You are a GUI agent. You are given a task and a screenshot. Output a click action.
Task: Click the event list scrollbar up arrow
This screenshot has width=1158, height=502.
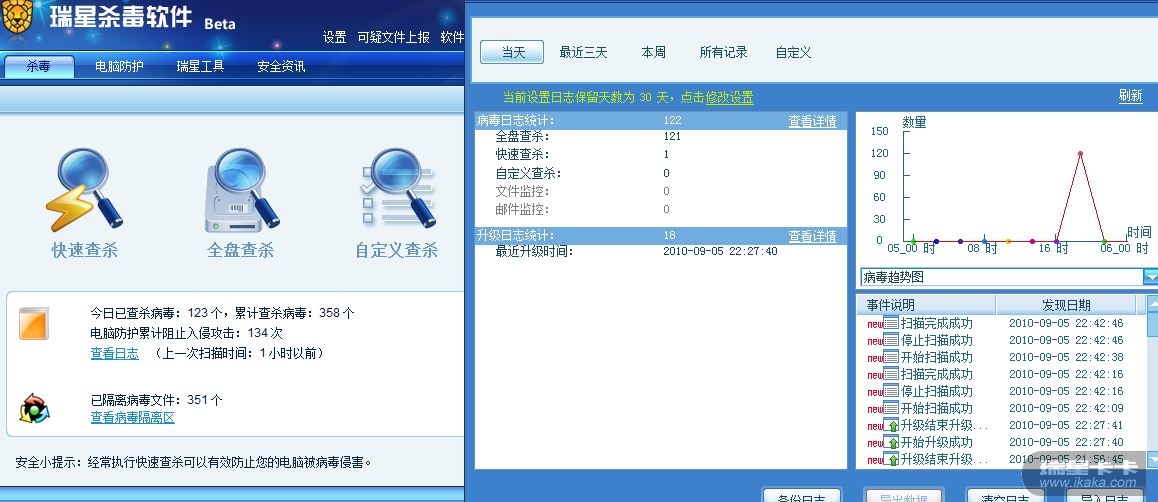click(1153, 303)
